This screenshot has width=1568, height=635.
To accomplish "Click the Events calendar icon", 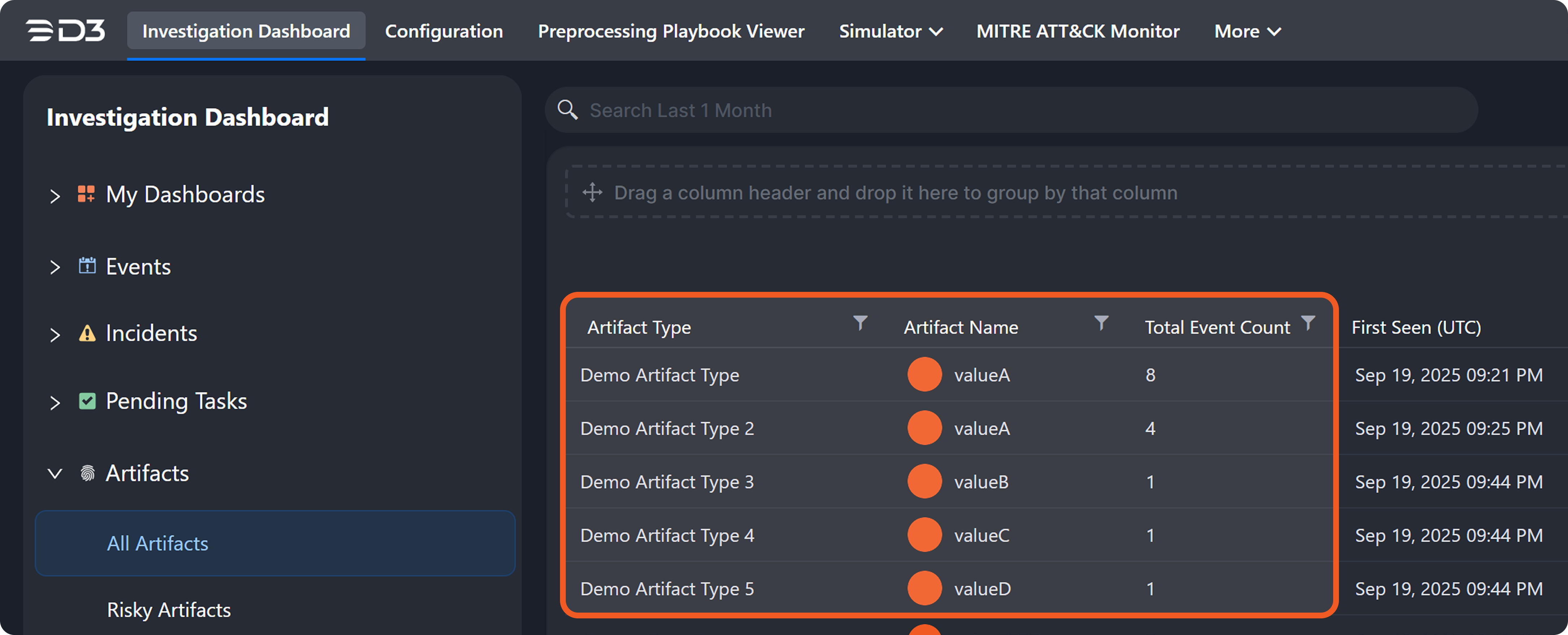I will [87, 266].
